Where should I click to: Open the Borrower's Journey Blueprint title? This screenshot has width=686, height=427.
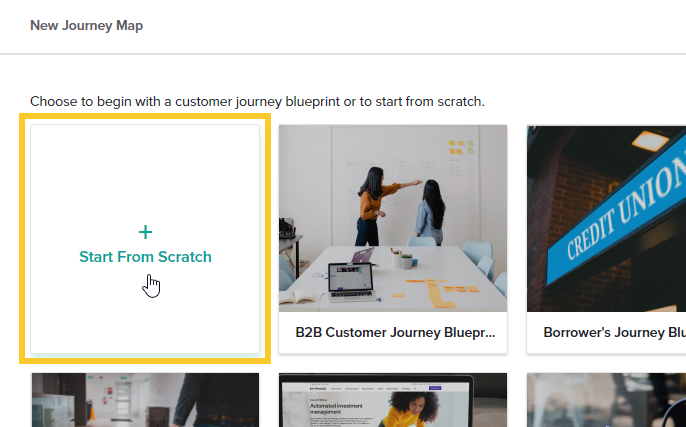point(613,332)
